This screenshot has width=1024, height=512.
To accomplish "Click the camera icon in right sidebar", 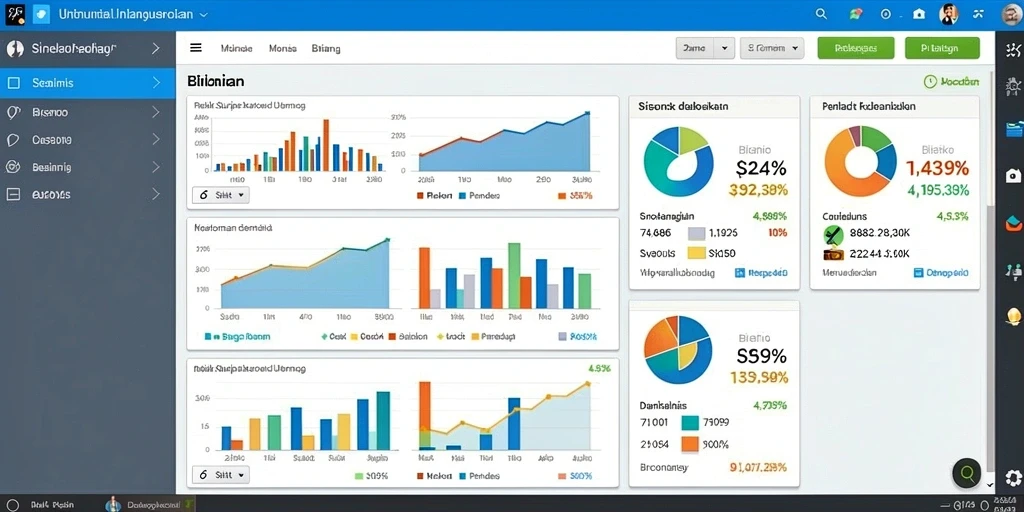I will [1013, 175].
